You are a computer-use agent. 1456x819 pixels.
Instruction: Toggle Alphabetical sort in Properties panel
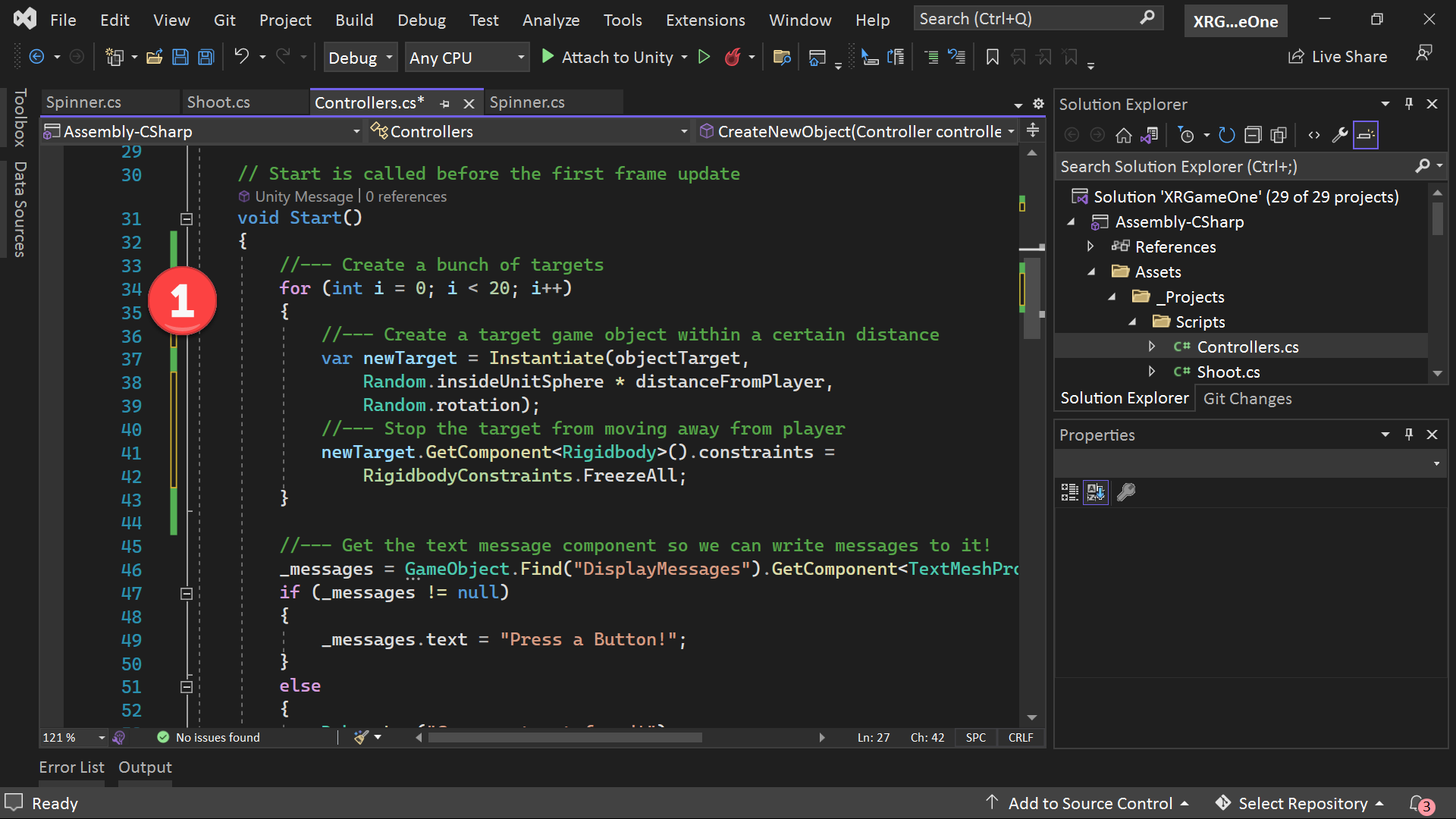click(1096, 492)
